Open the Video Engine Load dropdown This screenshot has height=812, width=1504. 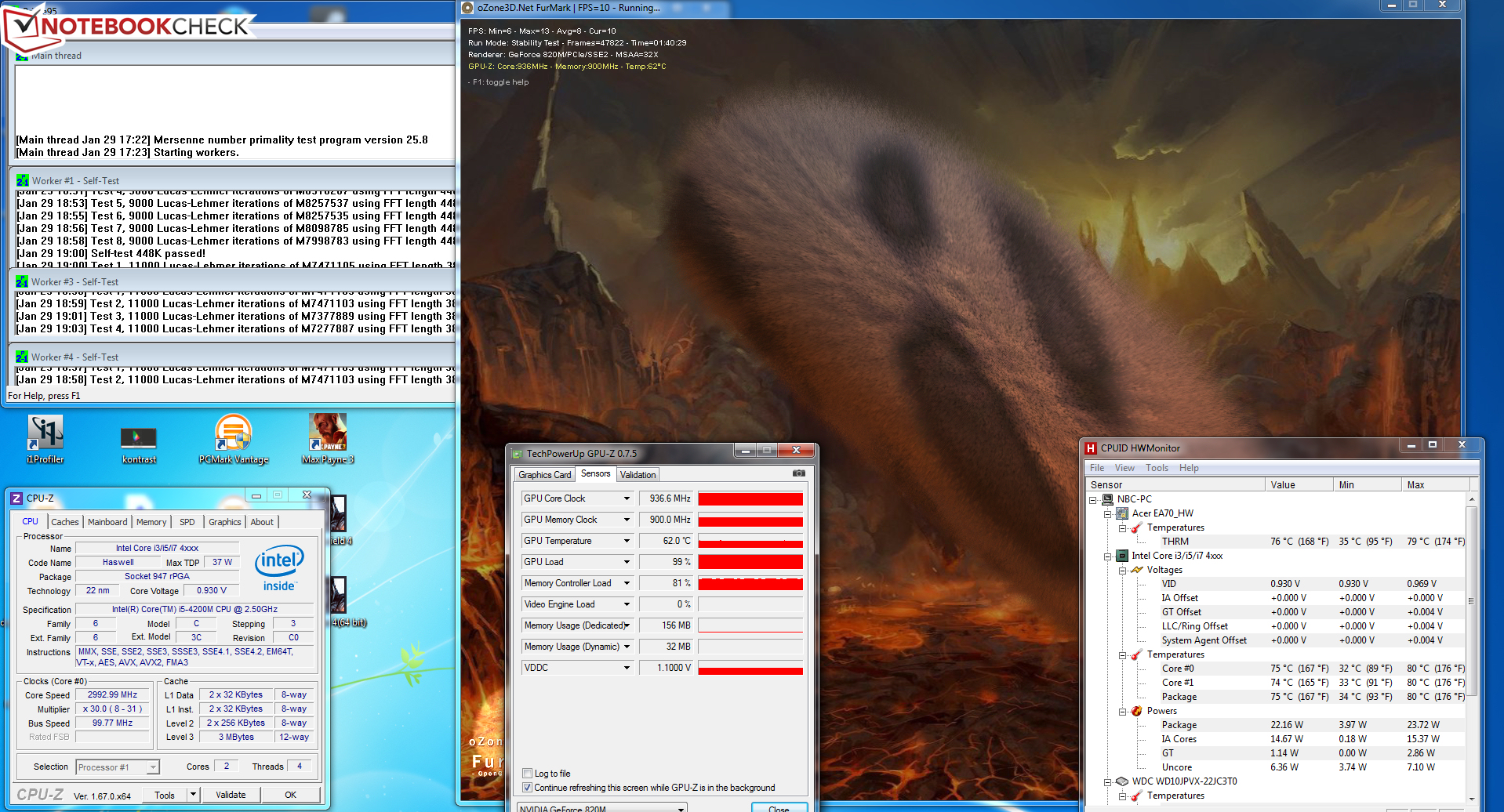[627, 604]
